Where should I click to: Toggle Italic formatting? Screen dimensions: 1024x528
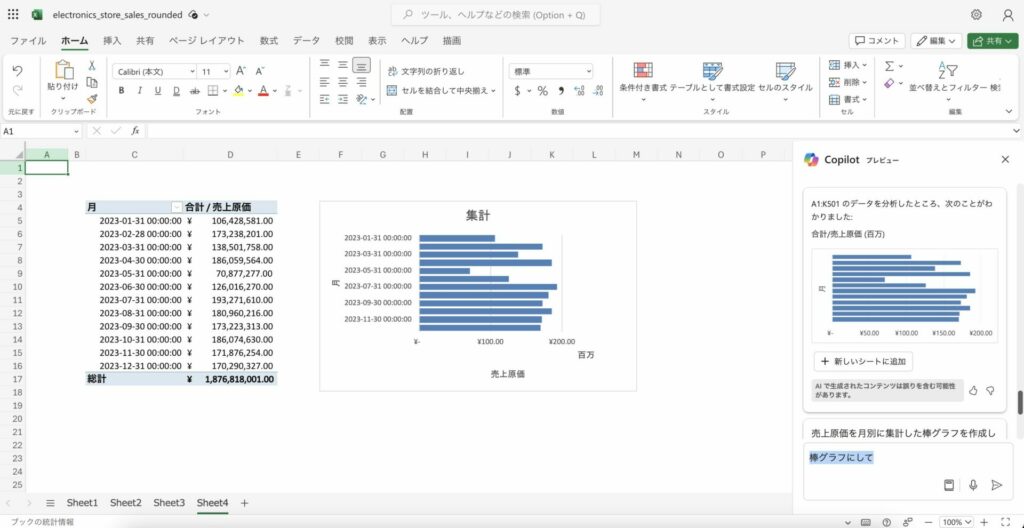point(139,91)
